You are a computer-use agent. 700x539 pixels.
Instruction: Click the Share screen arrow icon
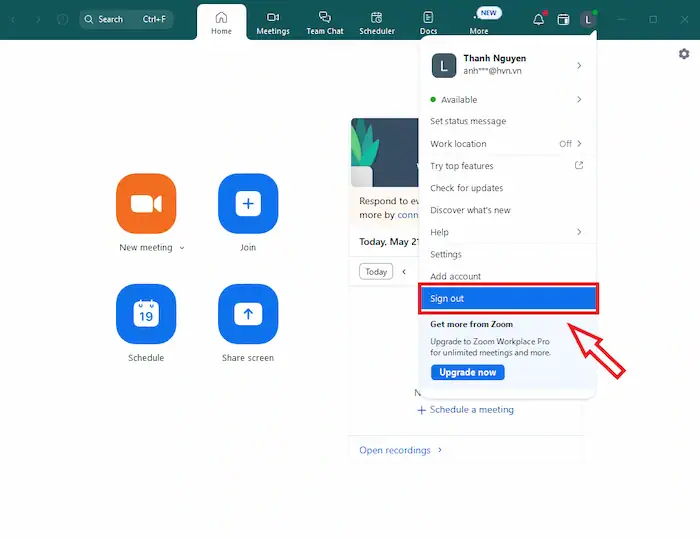point(248,314)
